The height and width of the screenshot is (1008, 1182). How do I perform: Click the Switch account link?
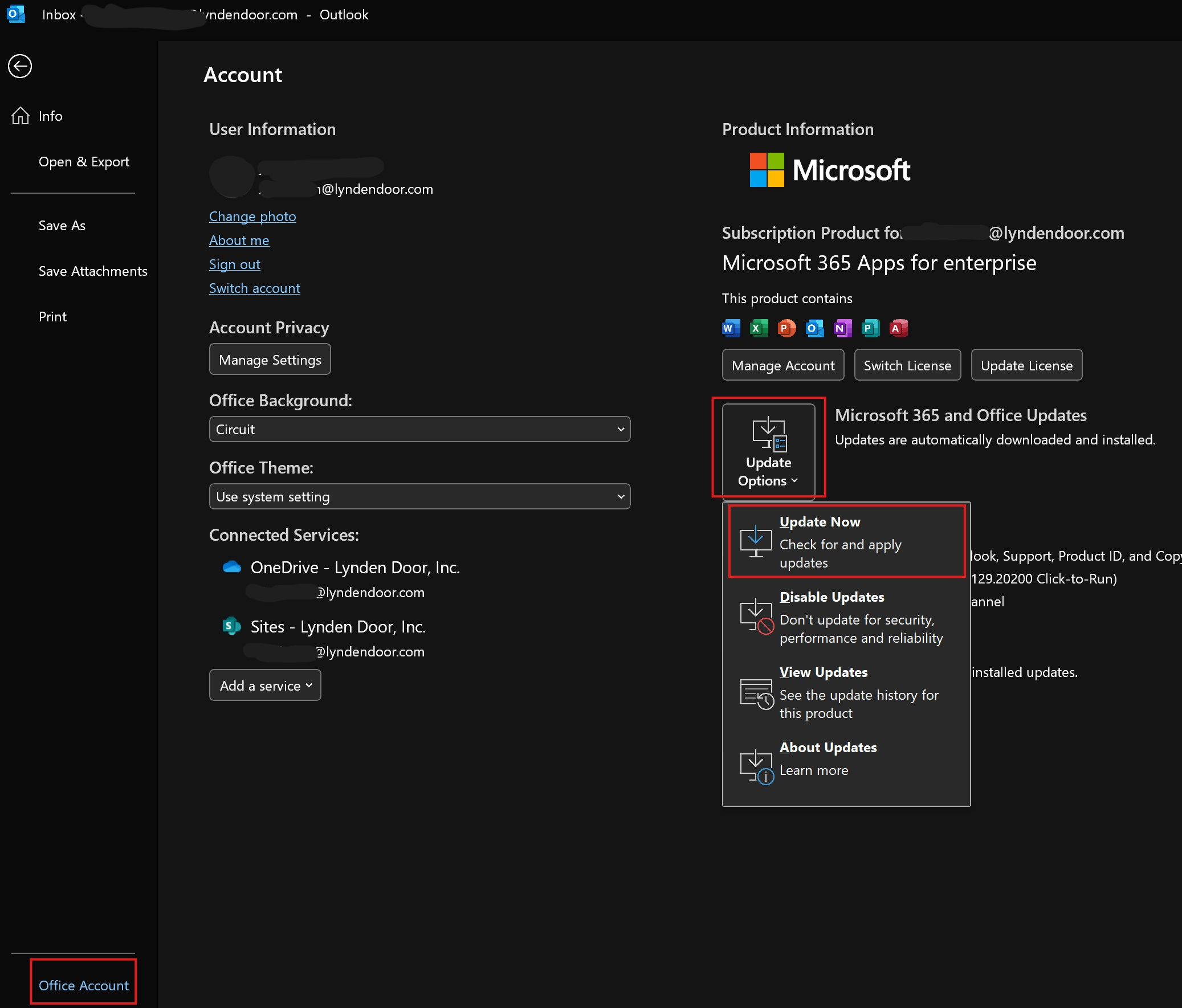pos(254,288)
